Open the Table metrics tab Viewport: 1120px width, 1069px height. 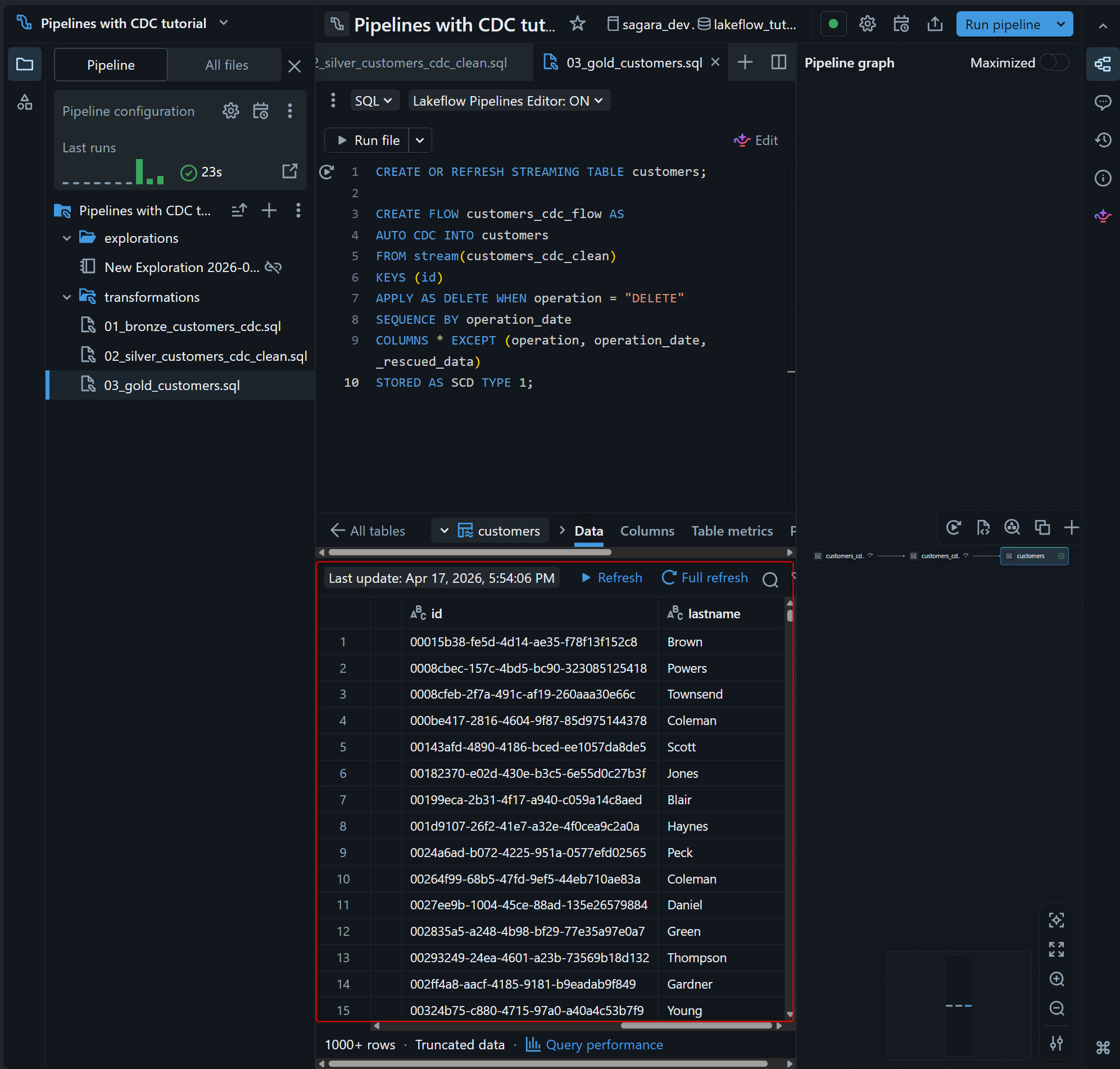pyautogui.click(x=732, y=531)
